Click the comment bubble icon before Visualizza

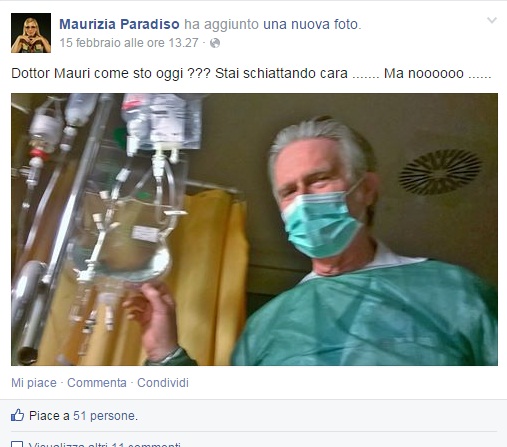tap(17, 444)
